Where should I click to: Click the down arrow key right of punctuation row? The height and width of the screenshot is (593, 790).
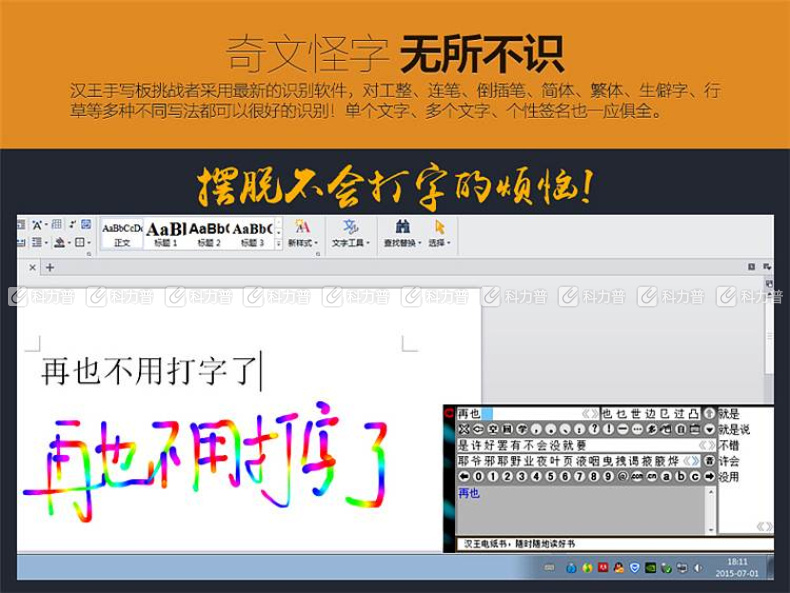click(x=709, y=430)
